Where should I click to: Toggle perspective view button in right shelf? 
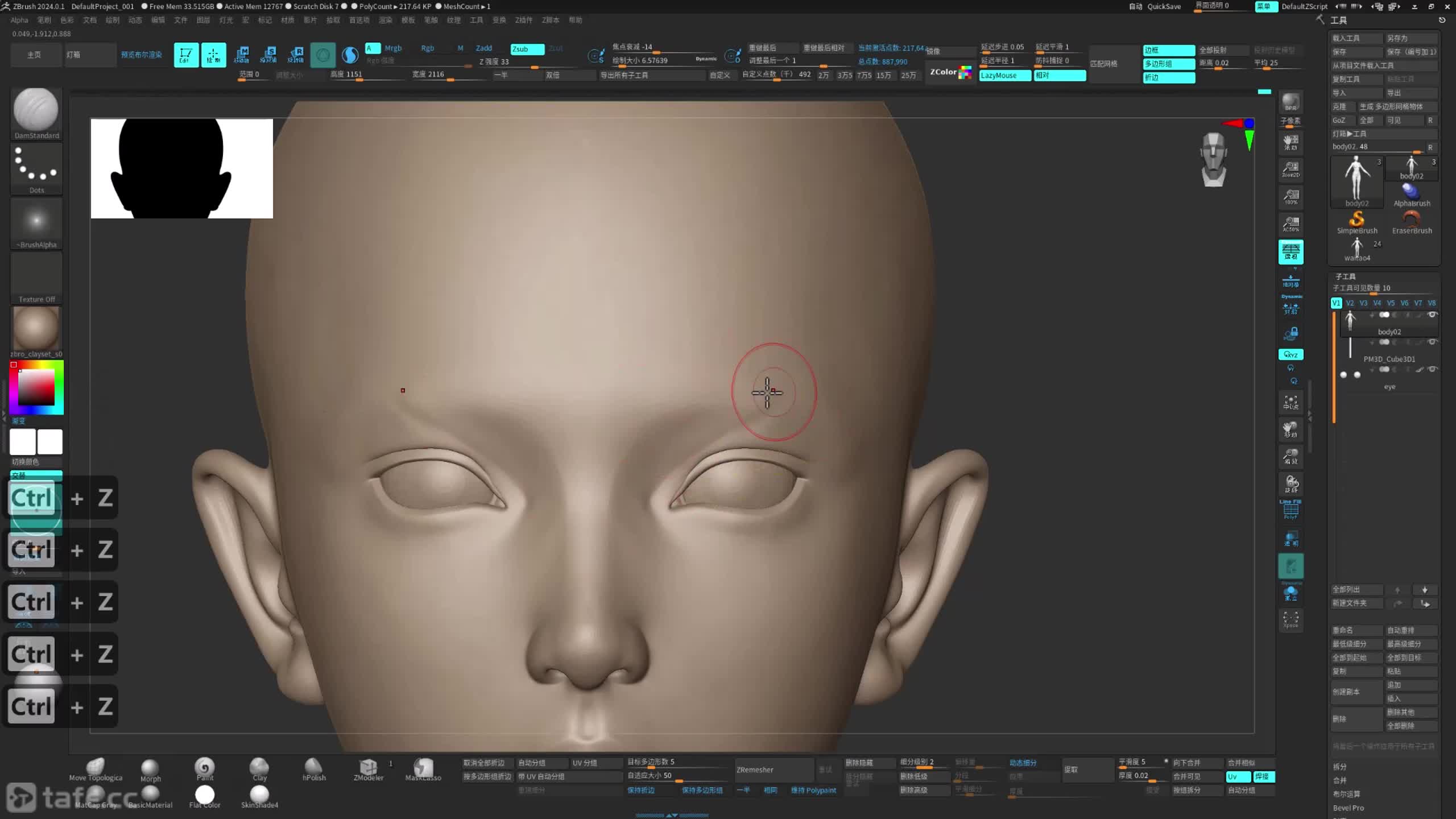click(1290, 252)
